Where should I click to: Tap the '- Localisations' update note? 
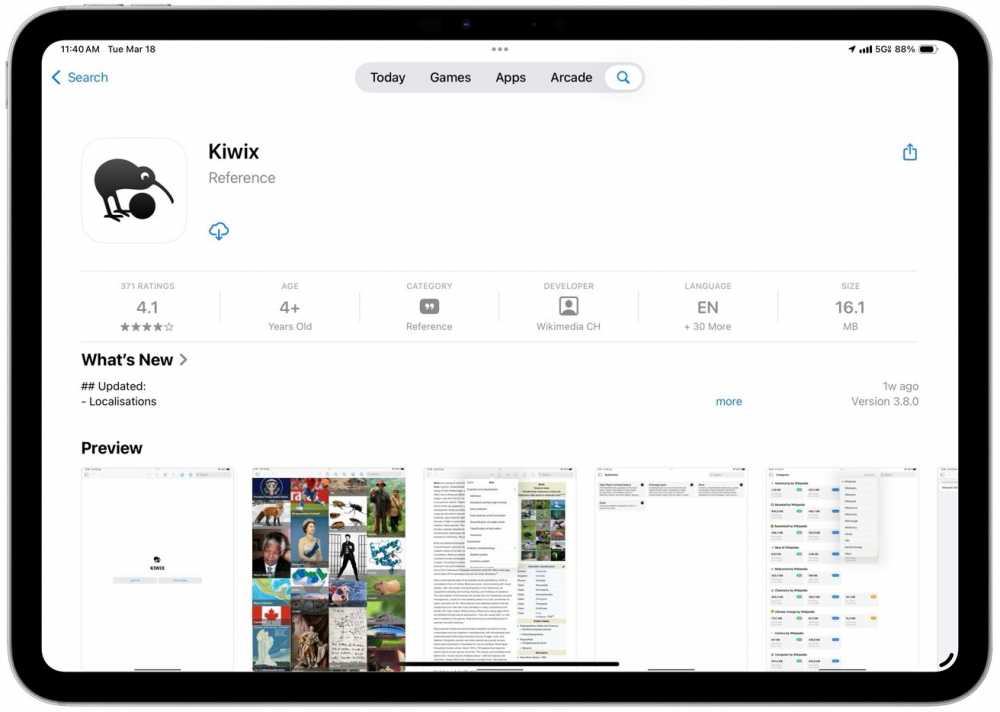click(119, 401)
